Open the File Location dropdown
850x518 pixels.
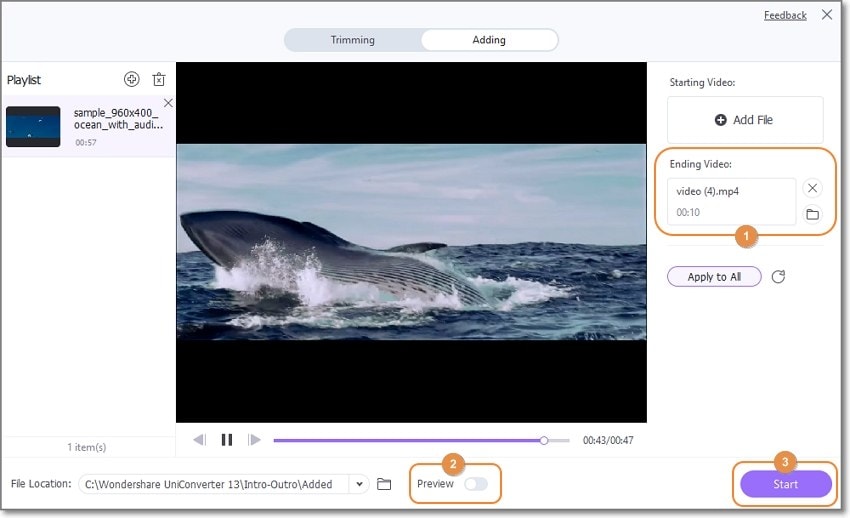point(359,484)
